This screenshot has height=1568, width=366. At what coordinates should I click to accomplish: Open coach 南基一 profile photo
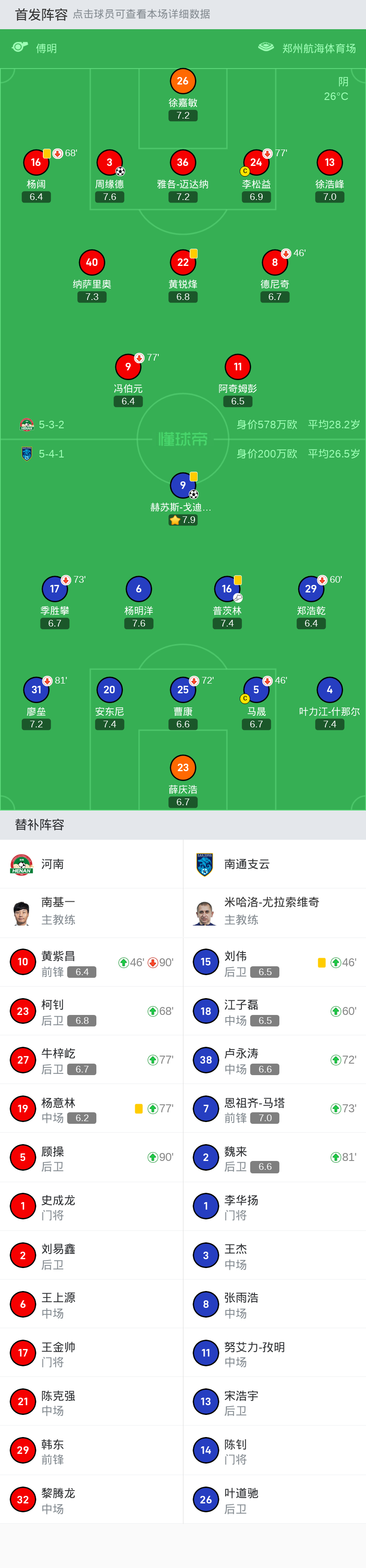click(x=22, y=912)
